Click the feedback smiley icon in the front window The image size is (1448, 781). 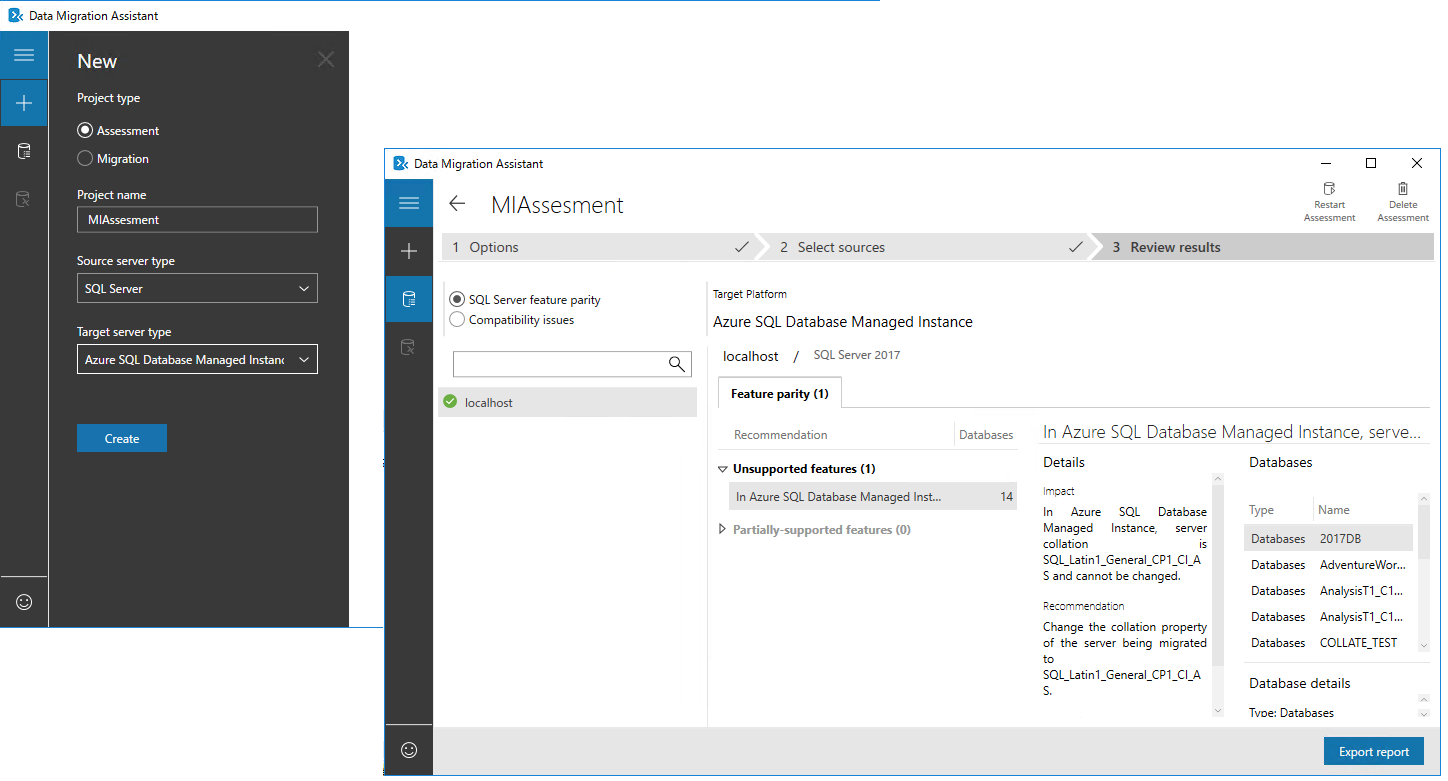coord(408,750)
